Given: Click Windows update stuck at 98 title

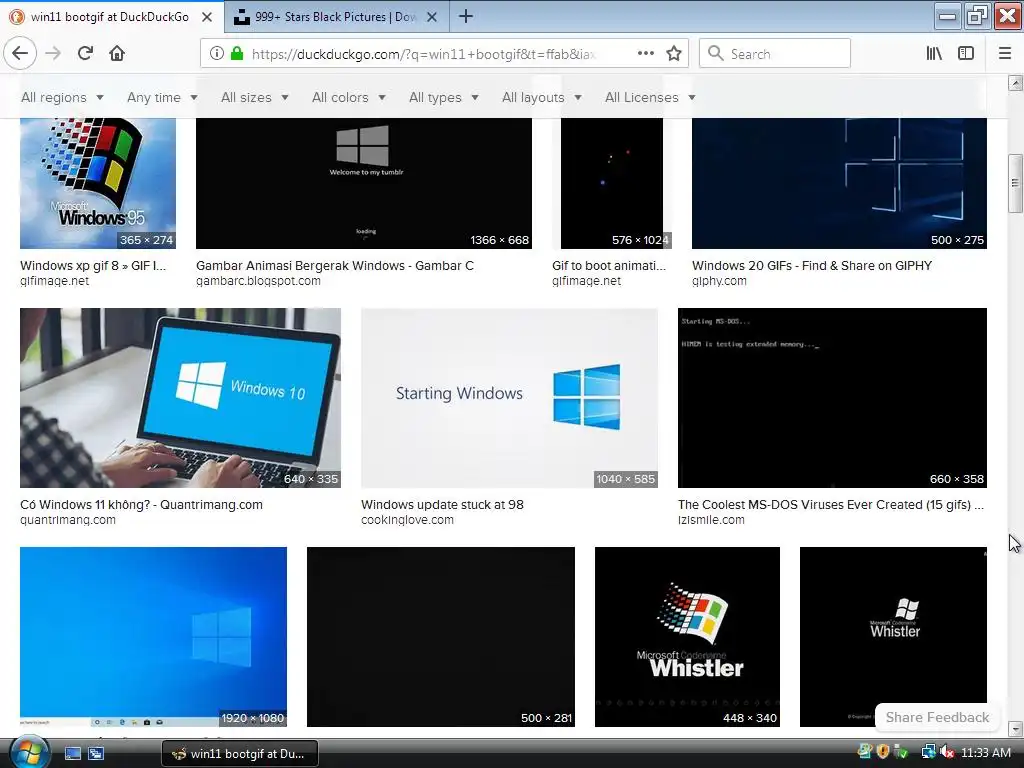Looking at the screenshot, I should coord(442,505).
